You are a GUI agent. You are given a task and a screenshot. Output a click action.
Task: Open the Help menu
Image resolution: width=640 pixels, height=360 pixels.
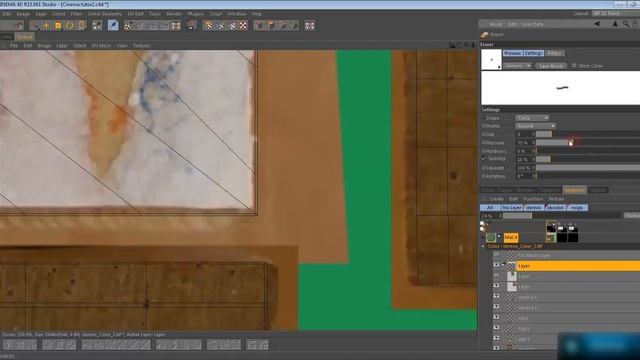(256, 14)
